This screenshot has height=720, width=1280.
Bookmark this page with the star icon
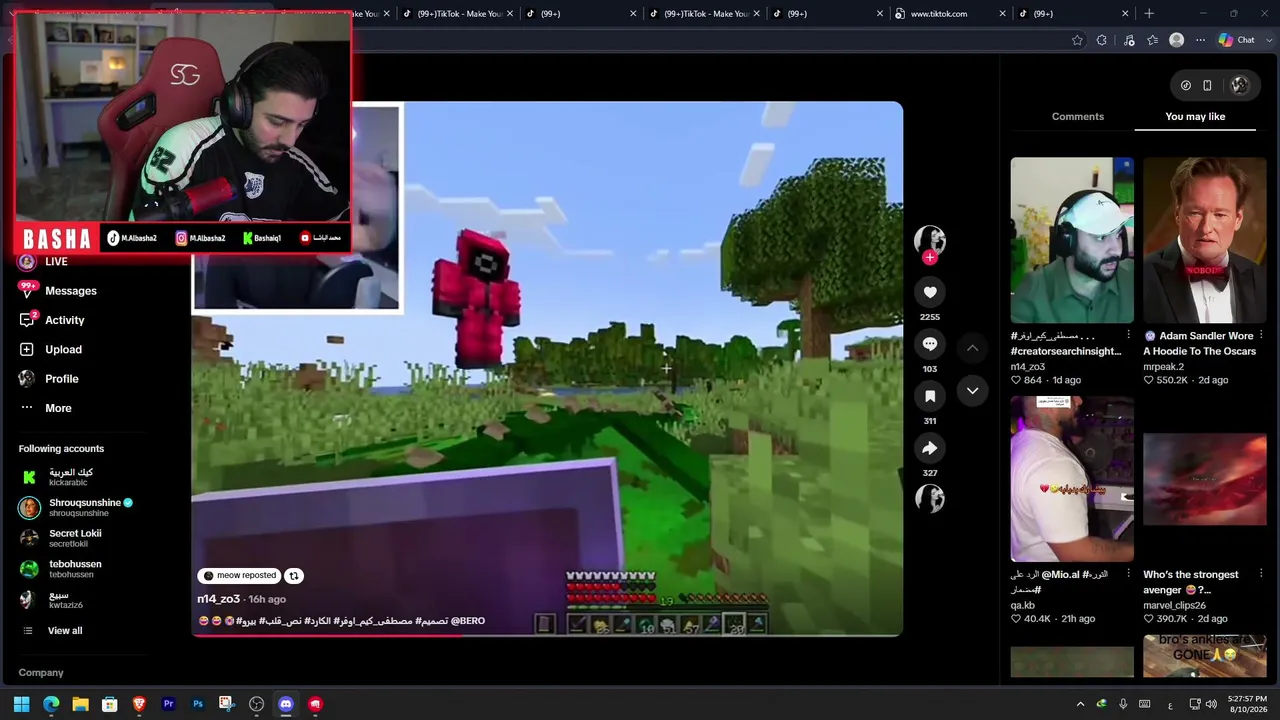pos(1077,40)
